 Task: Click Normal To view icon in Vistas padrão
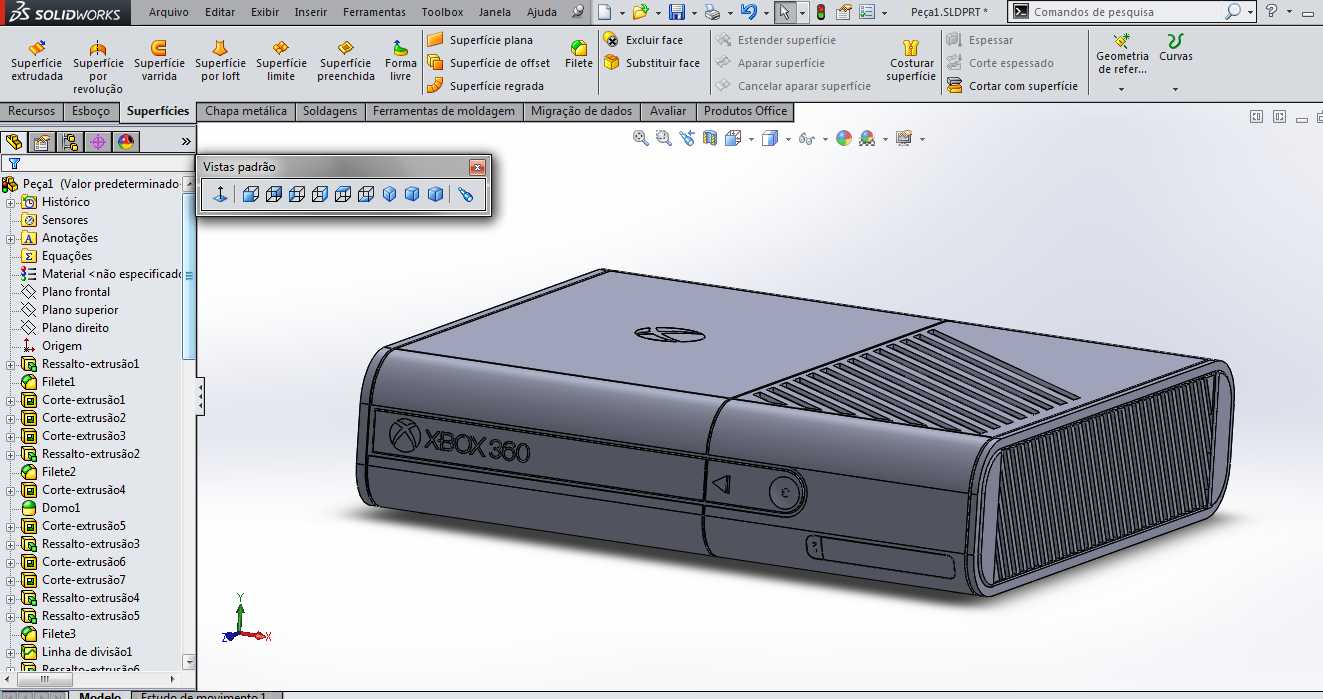219,194
